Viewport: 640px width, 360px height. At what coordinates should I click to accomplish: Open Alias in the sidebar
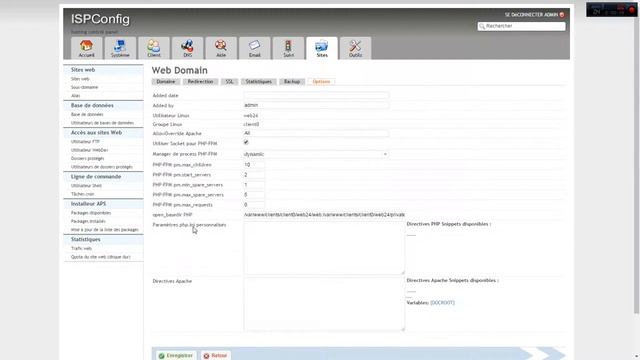coord(76,96)
